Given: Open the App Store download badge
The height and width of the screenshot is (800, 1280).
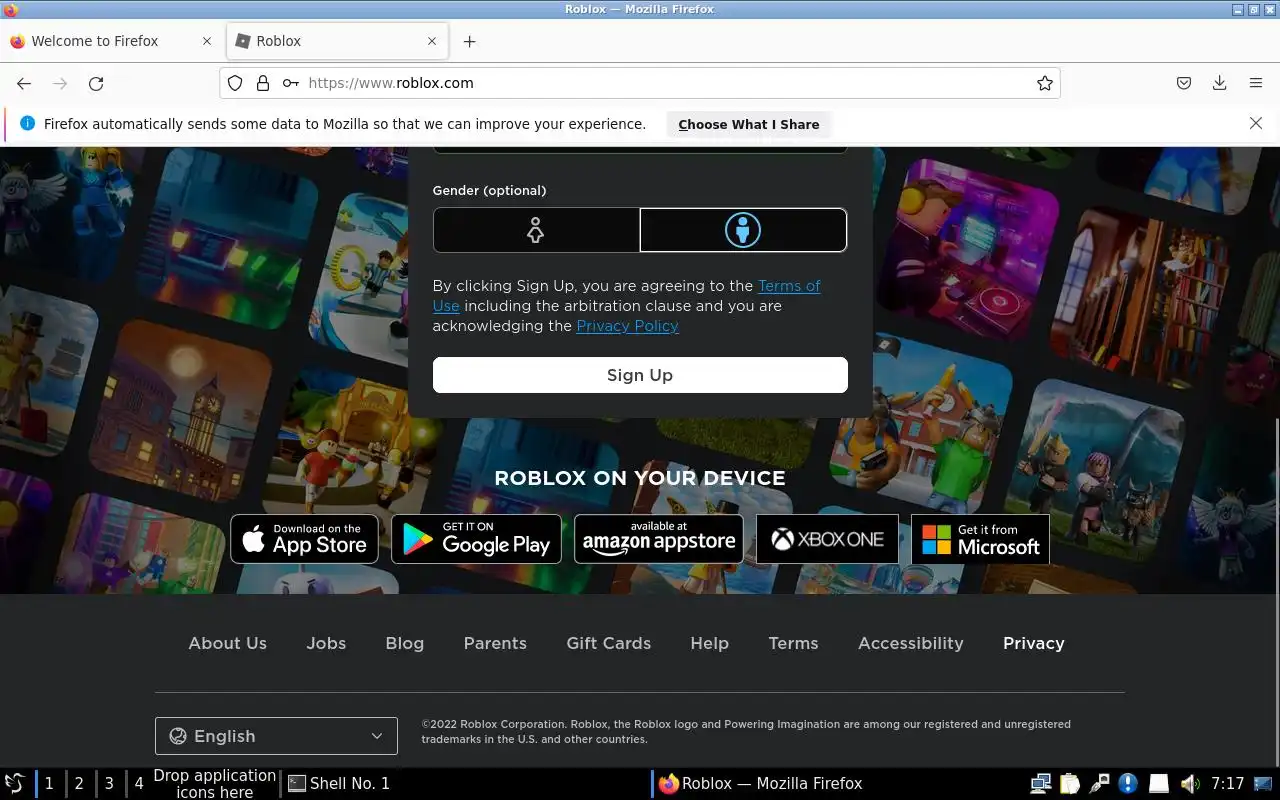Looking at the screenshot, I should [x=304, y=539].
